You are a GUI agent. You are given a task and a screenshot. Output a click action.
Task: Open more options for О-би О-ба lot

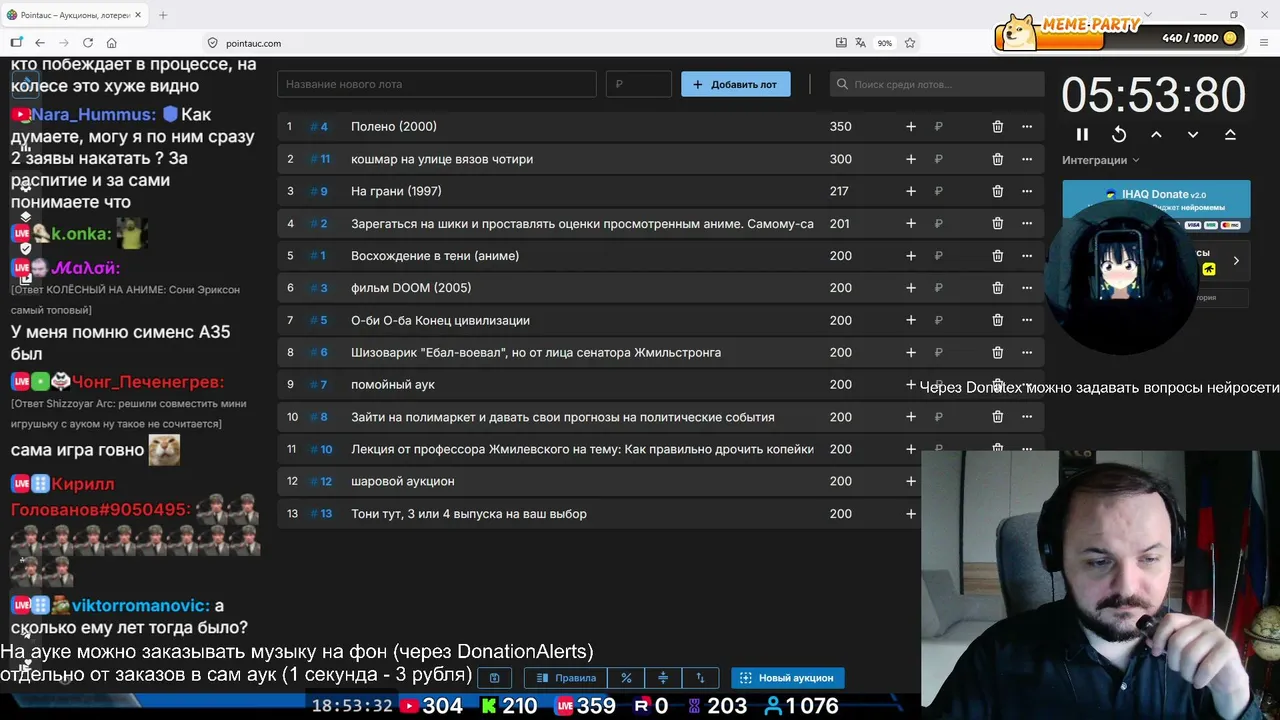[1027, 320]
